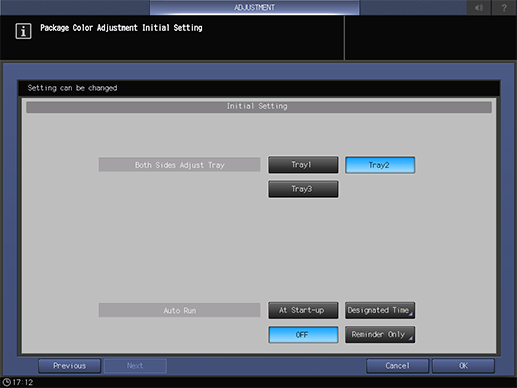Click the clock icon in status bar

tap(7, 382)
